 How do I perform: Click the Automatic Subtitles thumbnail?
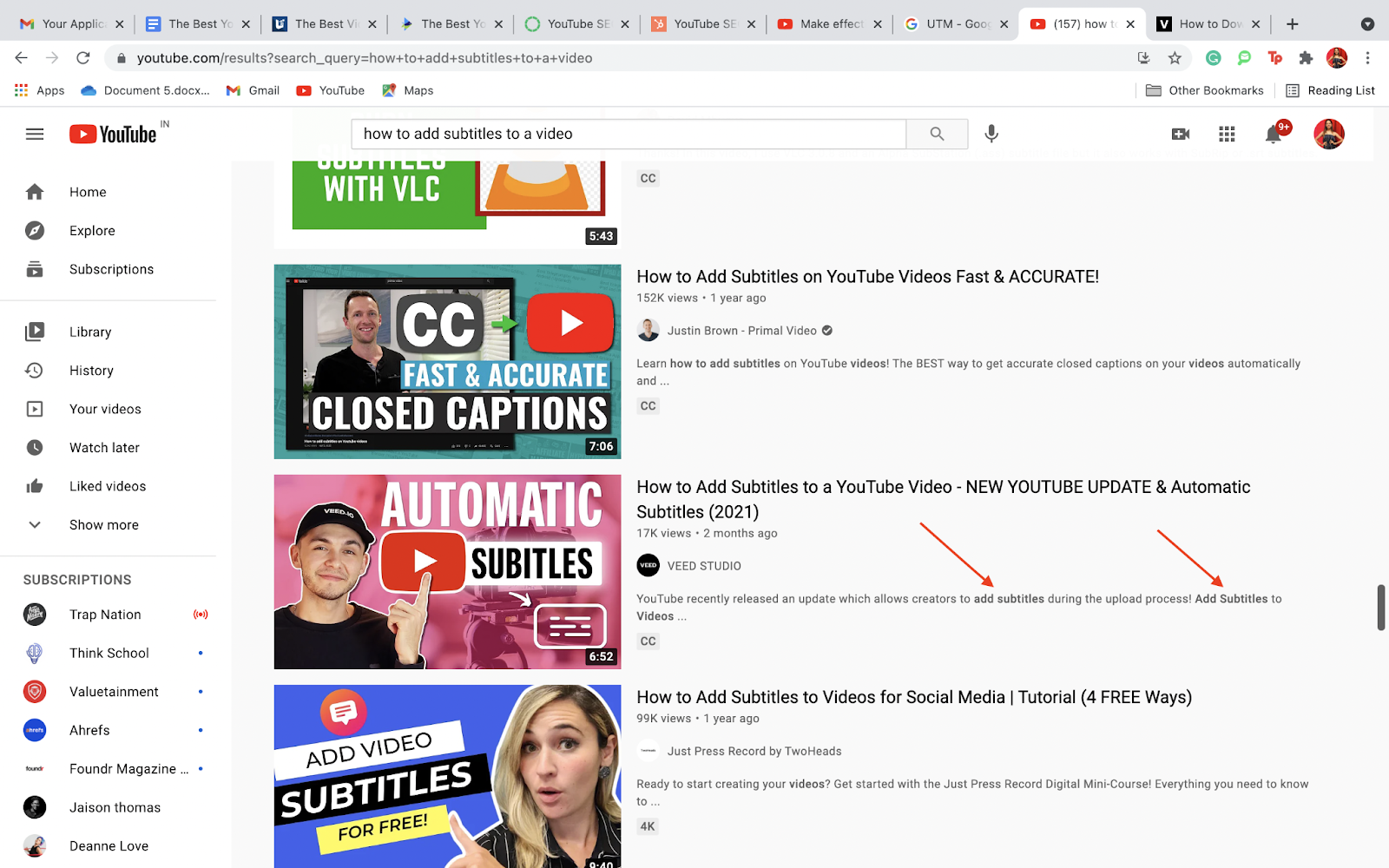click(x=447, y=572)
